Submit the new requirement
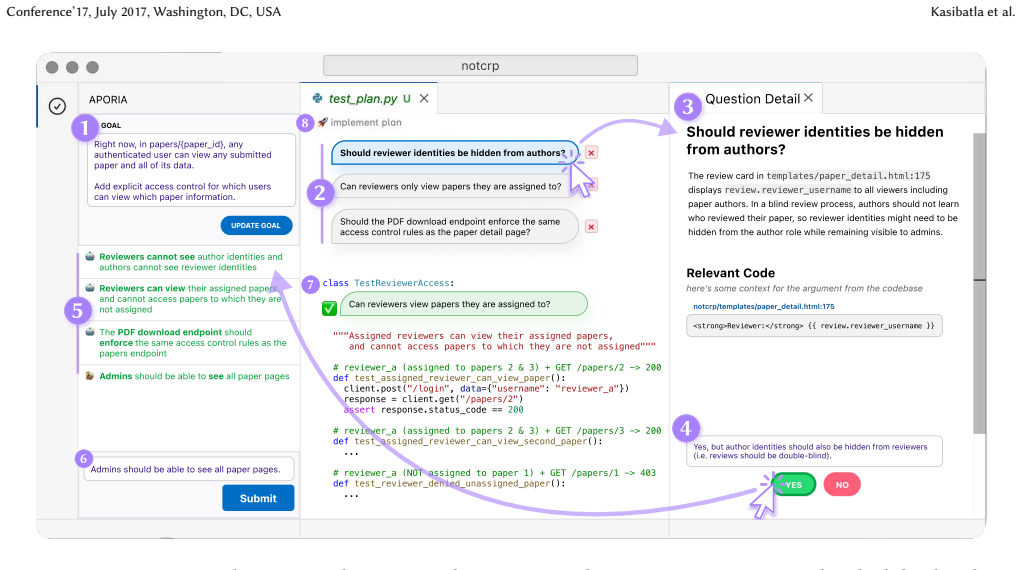The height and width of the screenshot is (570, 1021). point(258,498)
